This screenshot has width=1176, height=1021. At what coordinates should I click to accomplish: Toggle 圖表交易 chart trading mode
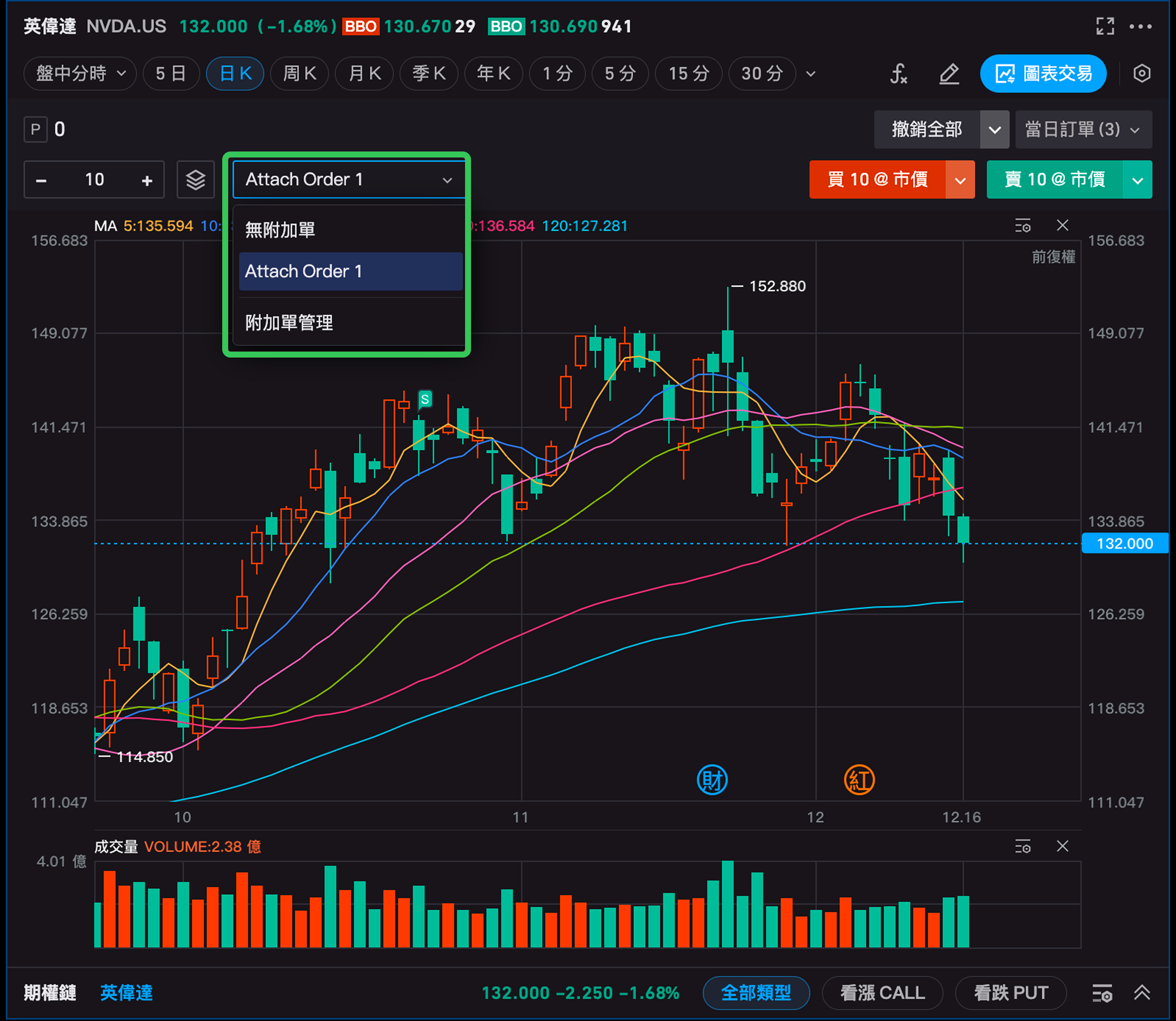coord(1043,74)
